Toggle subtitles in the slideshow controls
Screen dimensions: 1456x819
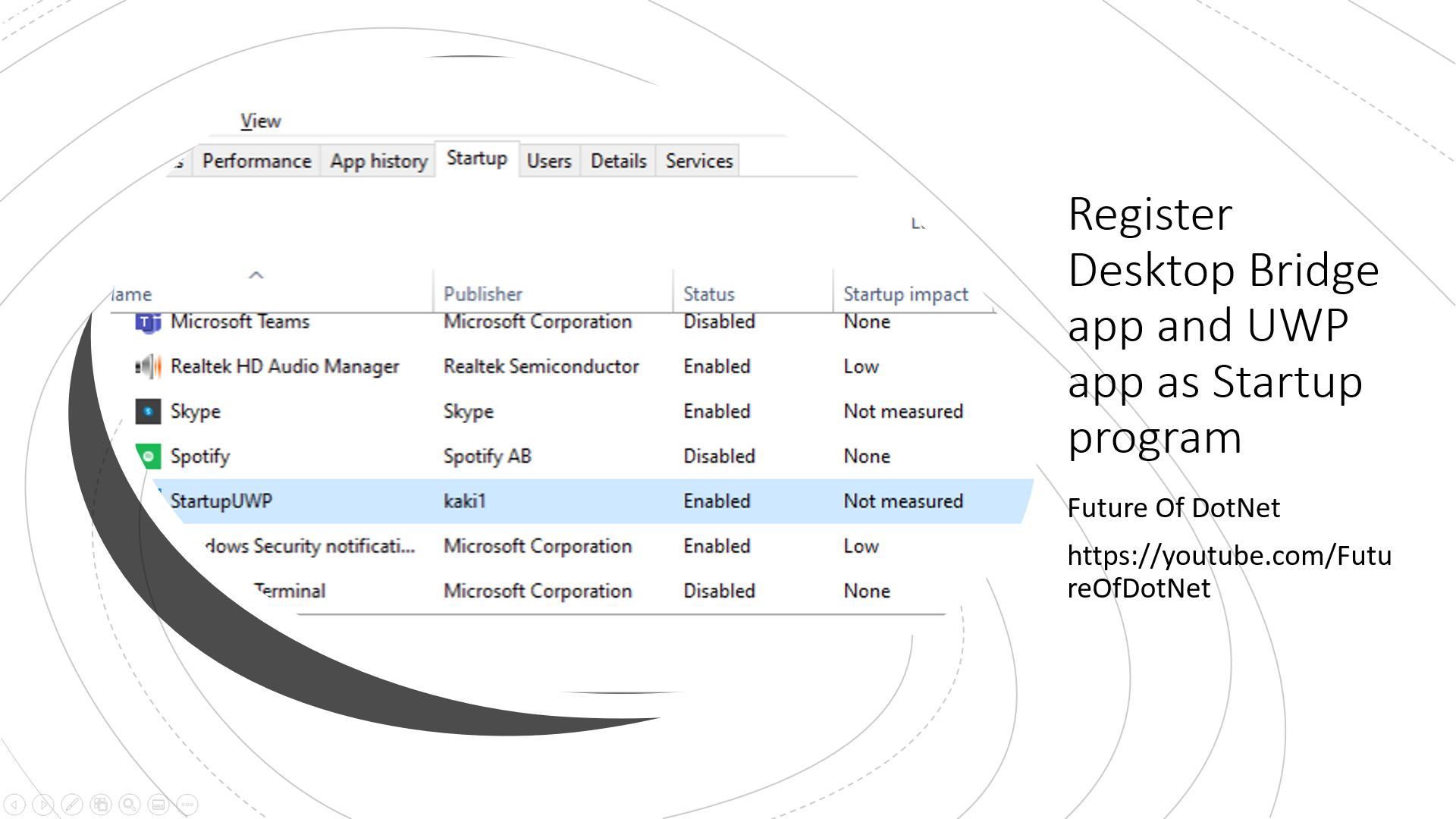click(158, 804)
